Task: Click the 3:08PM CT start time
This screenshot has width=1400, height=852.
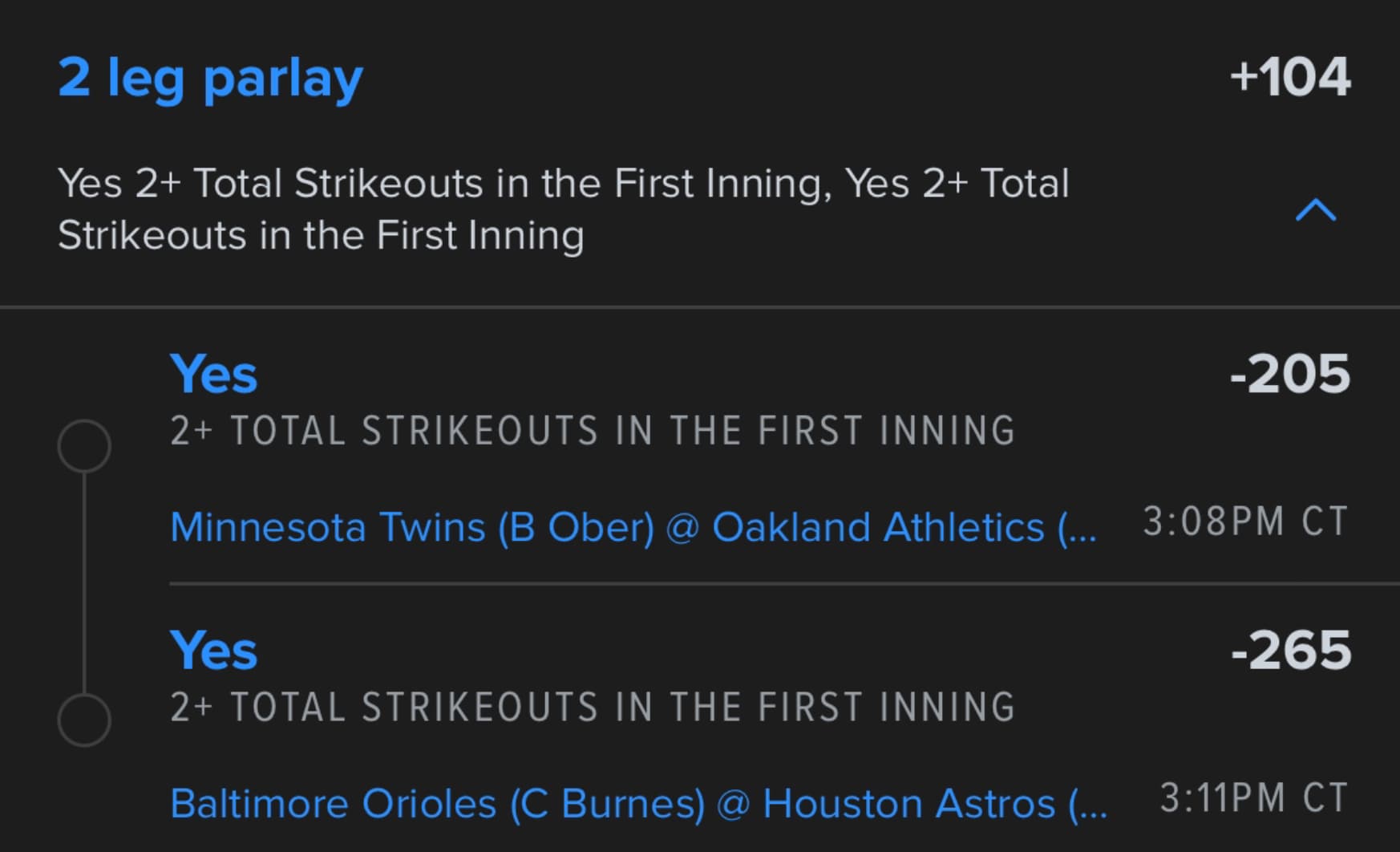Action: coord(1245,521)
